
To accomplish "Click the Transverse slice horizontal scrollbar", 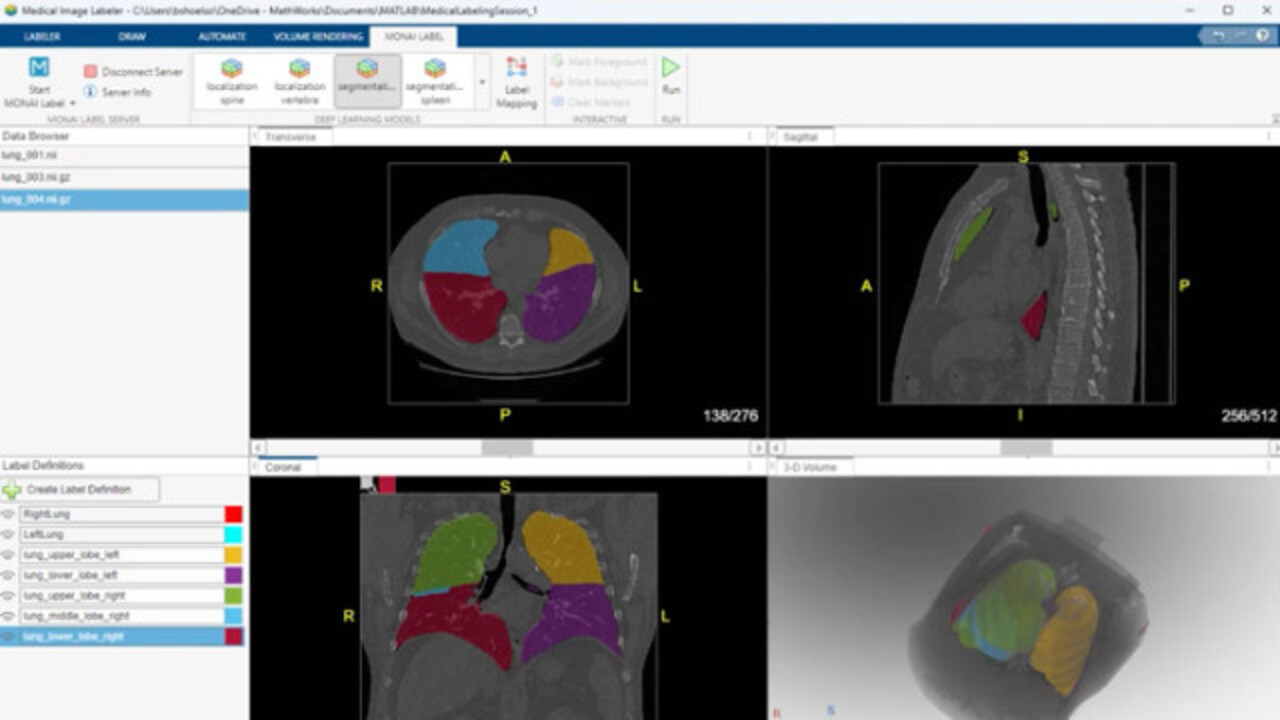I will point(507,448).
